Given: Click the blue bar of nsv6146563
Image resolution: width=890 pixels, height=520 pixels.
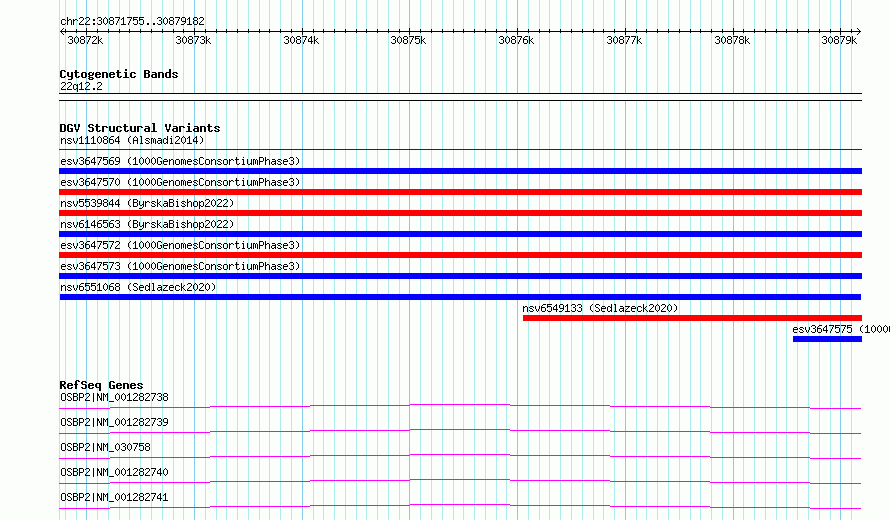Looking at the screenshot, I should [x=460, y=234].
